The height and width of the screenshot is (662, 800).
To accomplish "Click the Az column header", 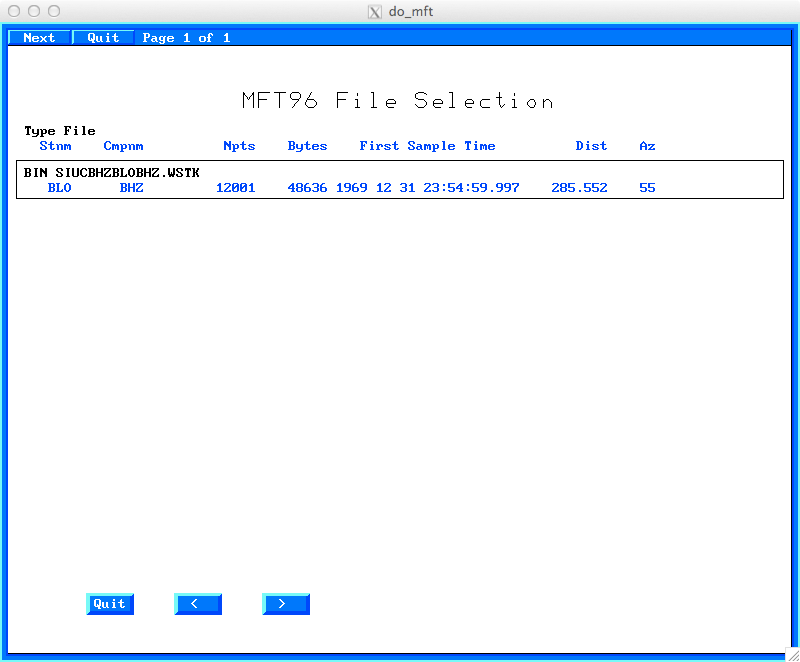I will 647,146.
